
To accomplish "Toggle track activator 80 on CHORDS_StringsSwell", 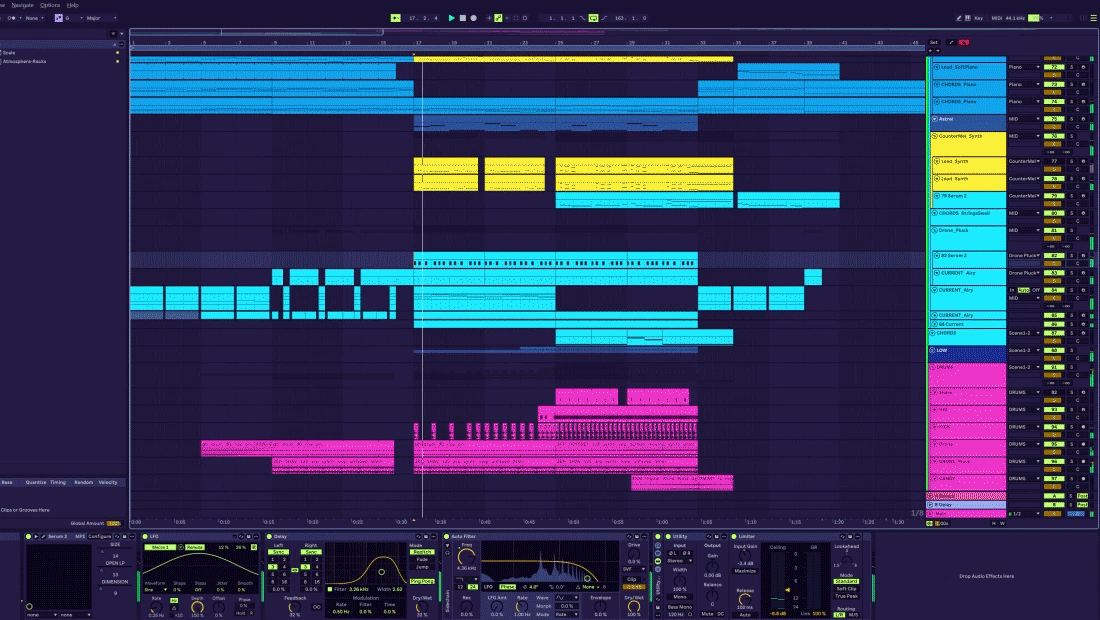I will pos(1054,213).
